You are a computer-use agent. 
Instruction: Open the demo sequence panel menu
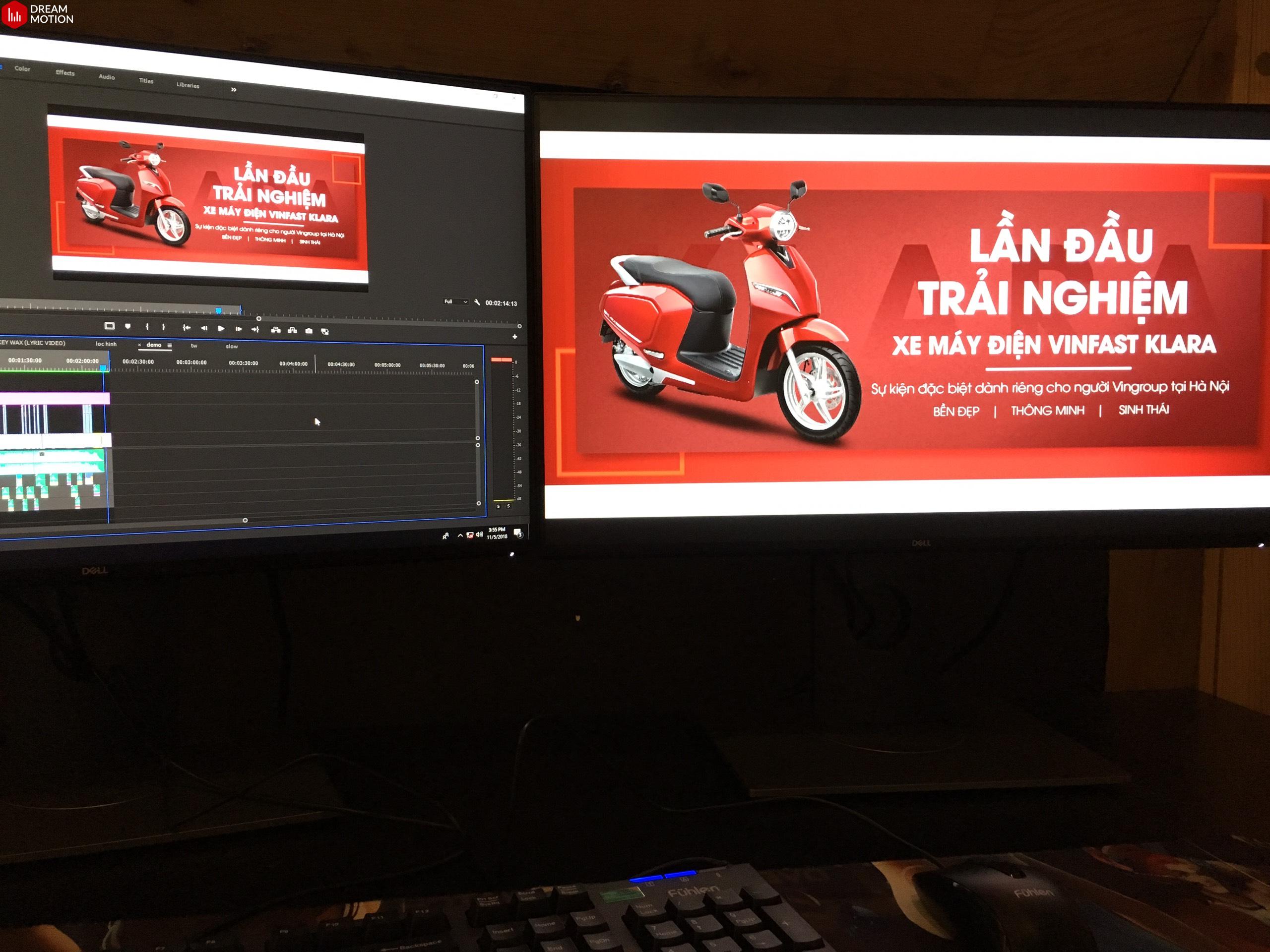click(169, 346)
